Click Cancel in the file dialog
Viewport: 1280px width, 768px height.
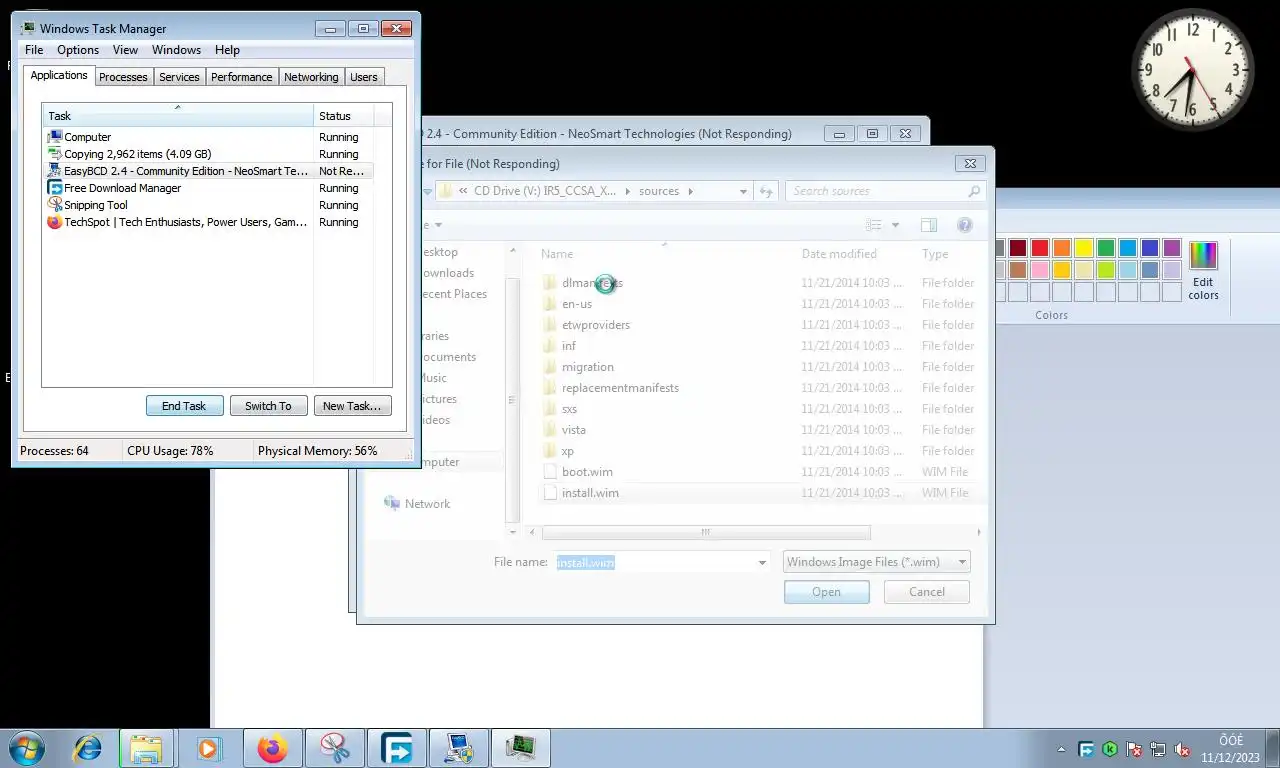pos(927,592)
